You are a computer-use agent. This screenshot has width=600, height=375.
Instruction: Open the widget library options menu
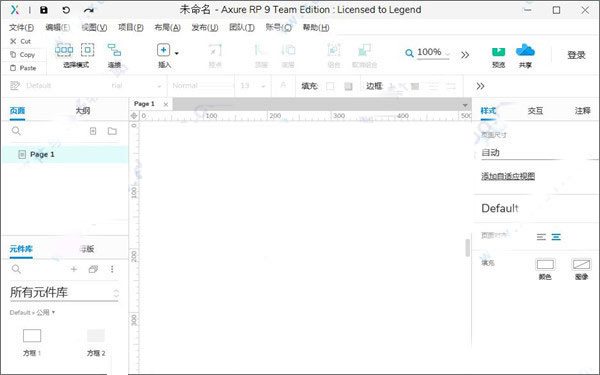112,269
